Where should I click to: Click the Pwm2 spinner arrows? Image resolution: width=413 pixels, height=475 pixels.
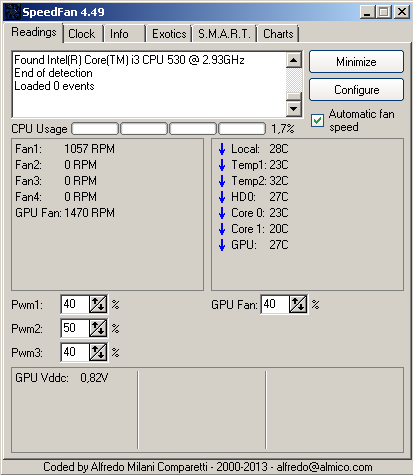pos(98,328)
